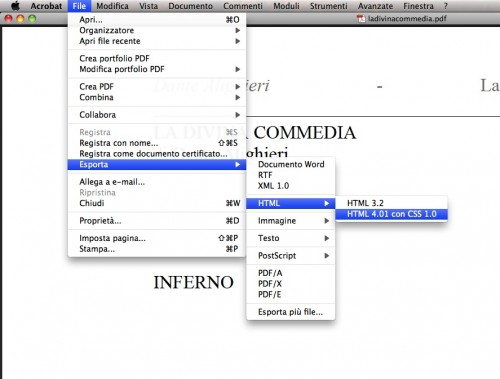Viewport: 500px width, 379px height.
Task: Select the highlighted Esporta item
Action: coord(157,164)
